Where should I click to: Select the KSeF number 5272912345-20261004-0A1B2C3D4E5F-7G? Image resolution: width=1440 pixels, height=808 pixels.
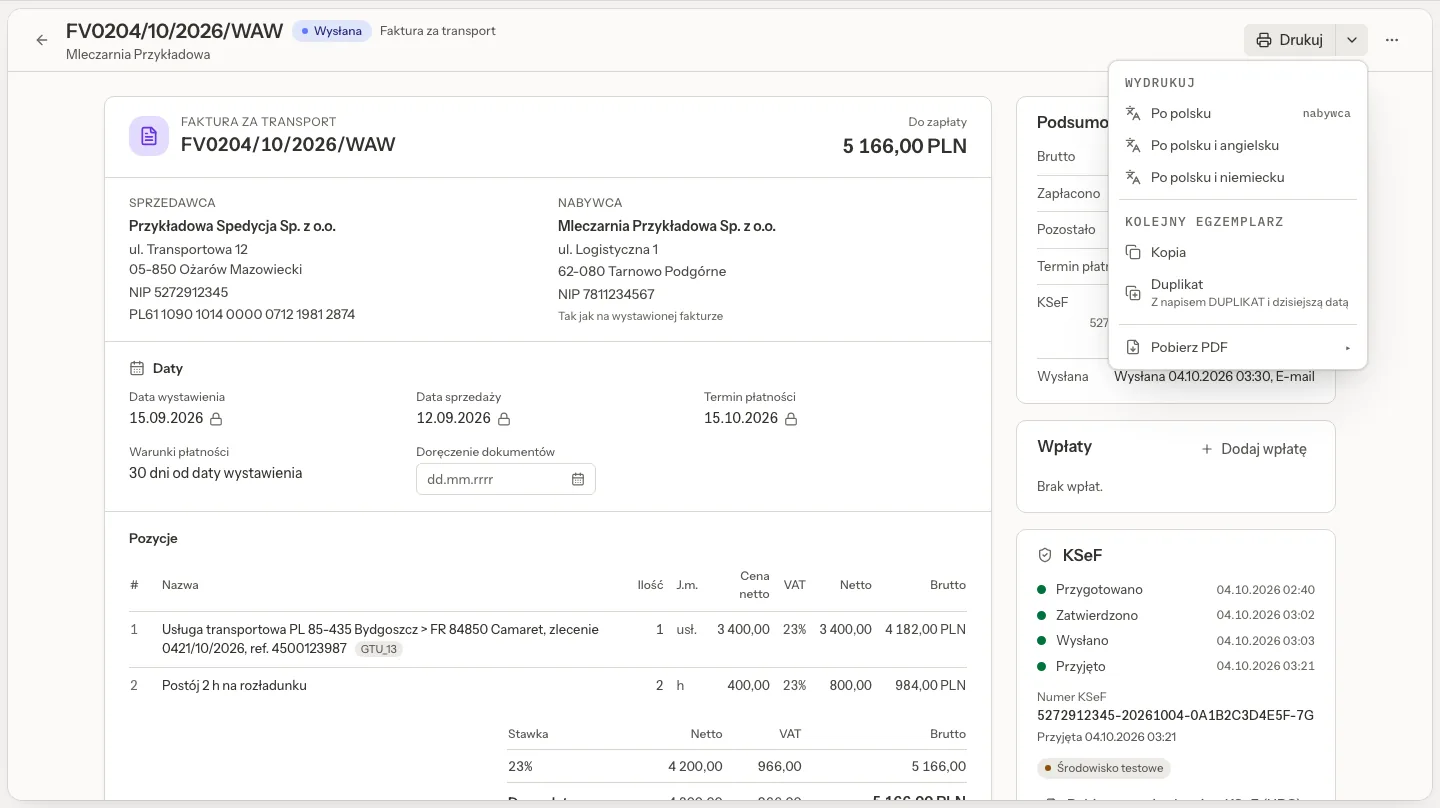tap(1176, 715)
